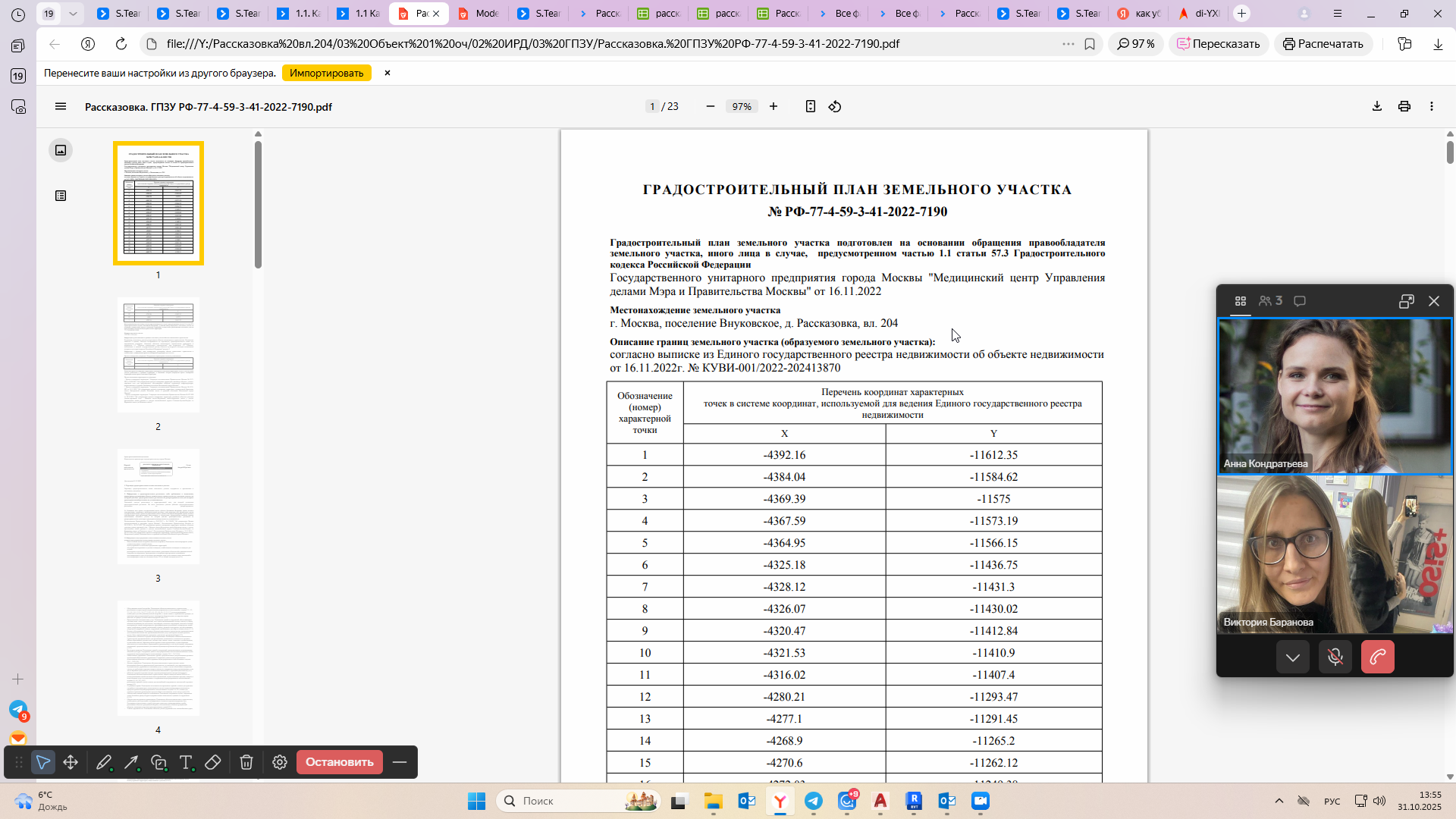Open the di-YXI browser tab

(x=1199, y=14)
